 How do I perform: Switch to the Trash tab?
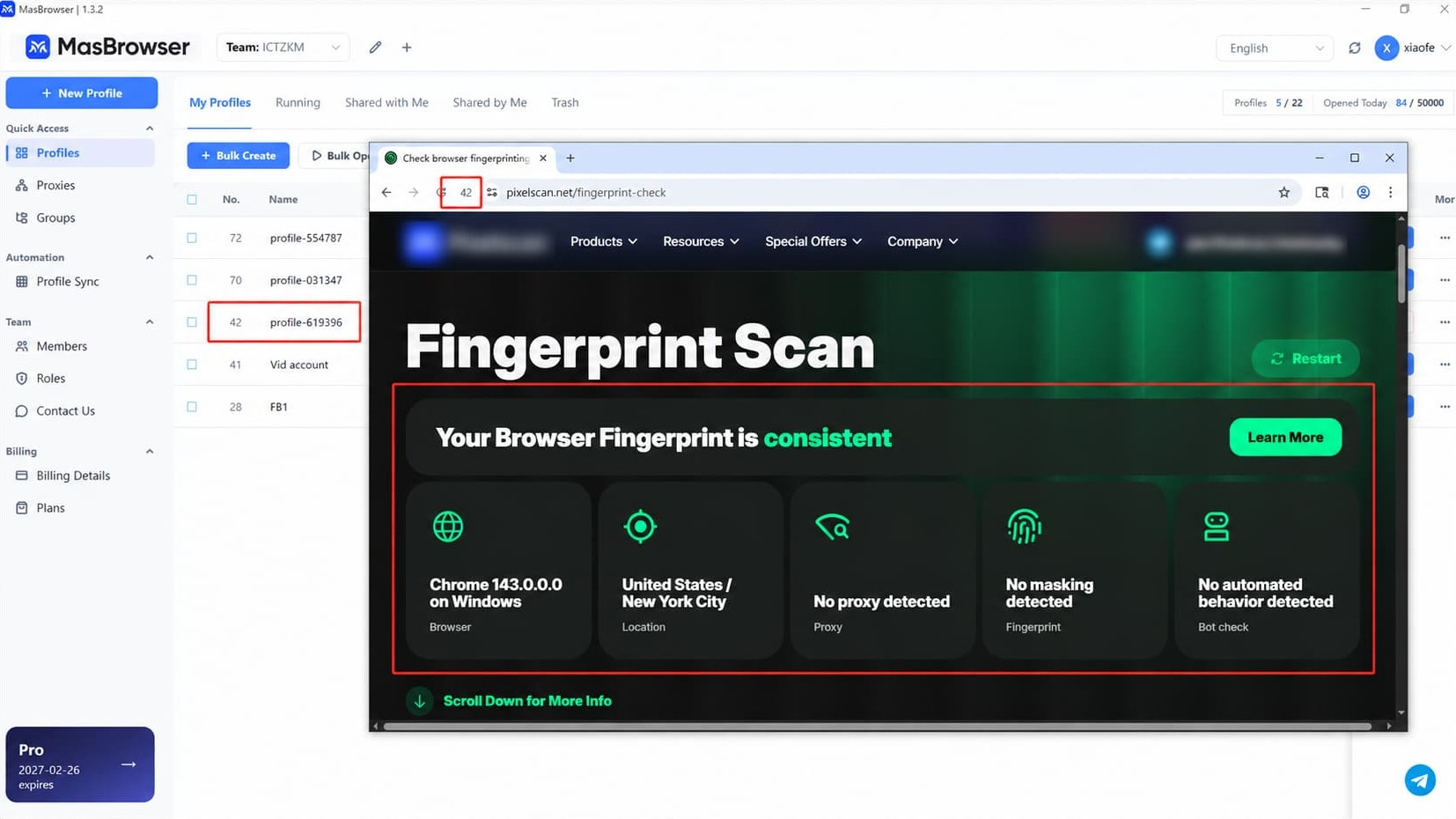pyautogui.click(x=565, y=103)
